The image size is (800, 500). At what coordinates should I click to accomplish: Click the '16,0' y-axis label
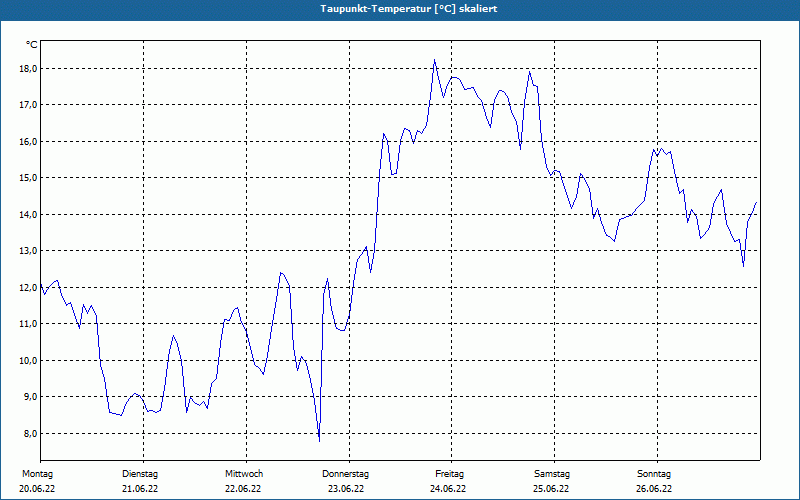(28, 141)
